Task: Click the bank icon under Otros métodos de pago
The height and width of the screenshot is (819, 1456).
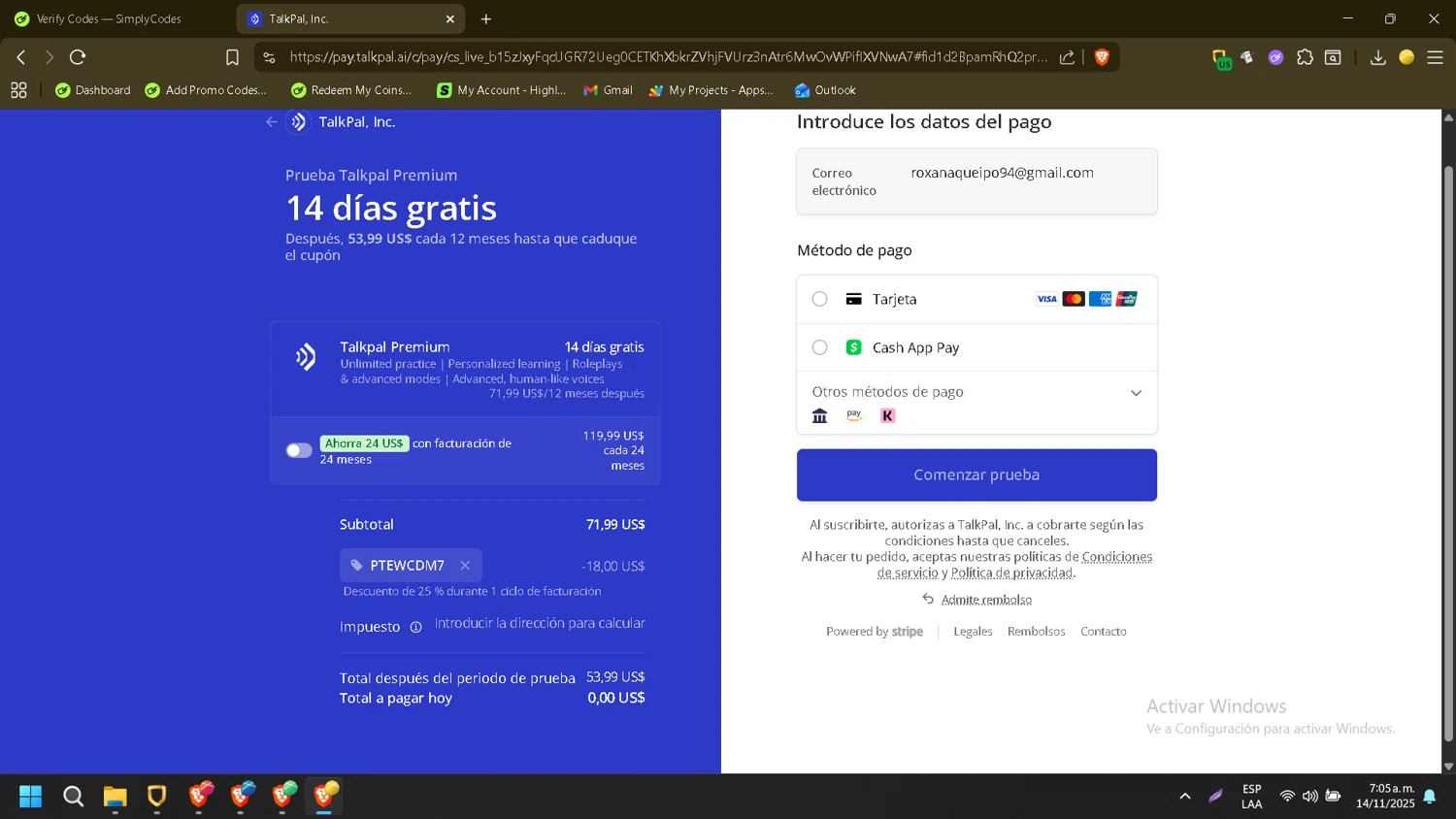Action: (820, 415)
